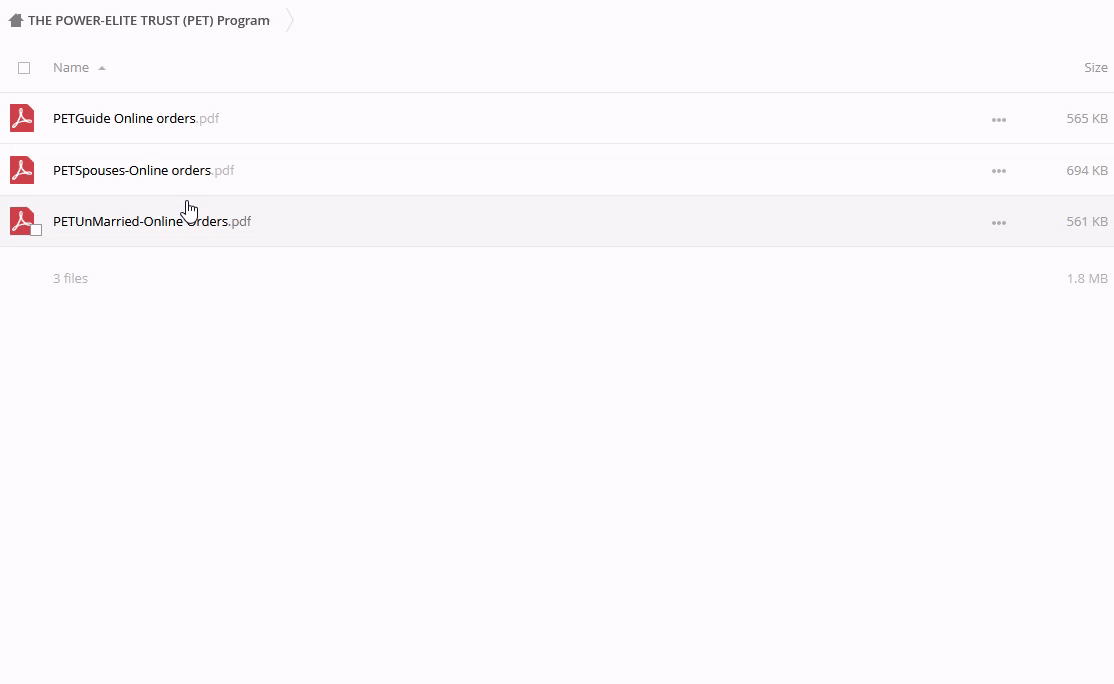Open PDF icon for PETGuide Online orders
The image size is (1114, 684).
(x=22, y=118)
